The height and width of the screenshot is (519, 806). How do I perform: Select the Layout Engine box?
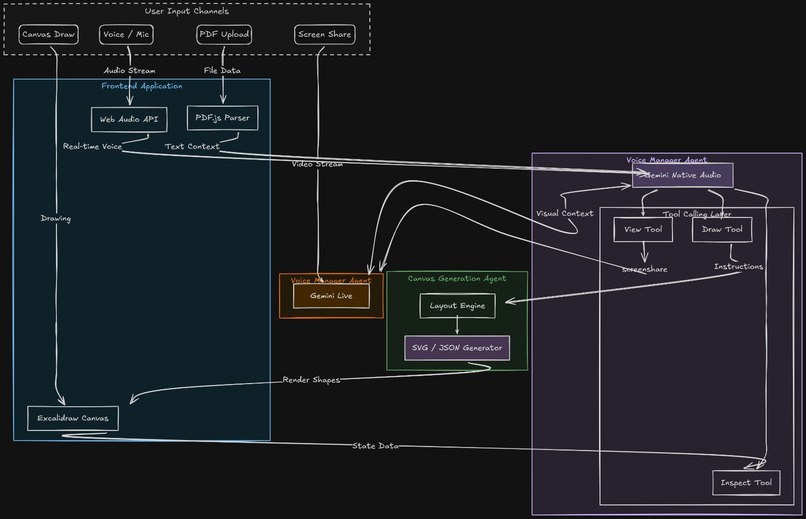pyautogui.click(x=457, y=306)
